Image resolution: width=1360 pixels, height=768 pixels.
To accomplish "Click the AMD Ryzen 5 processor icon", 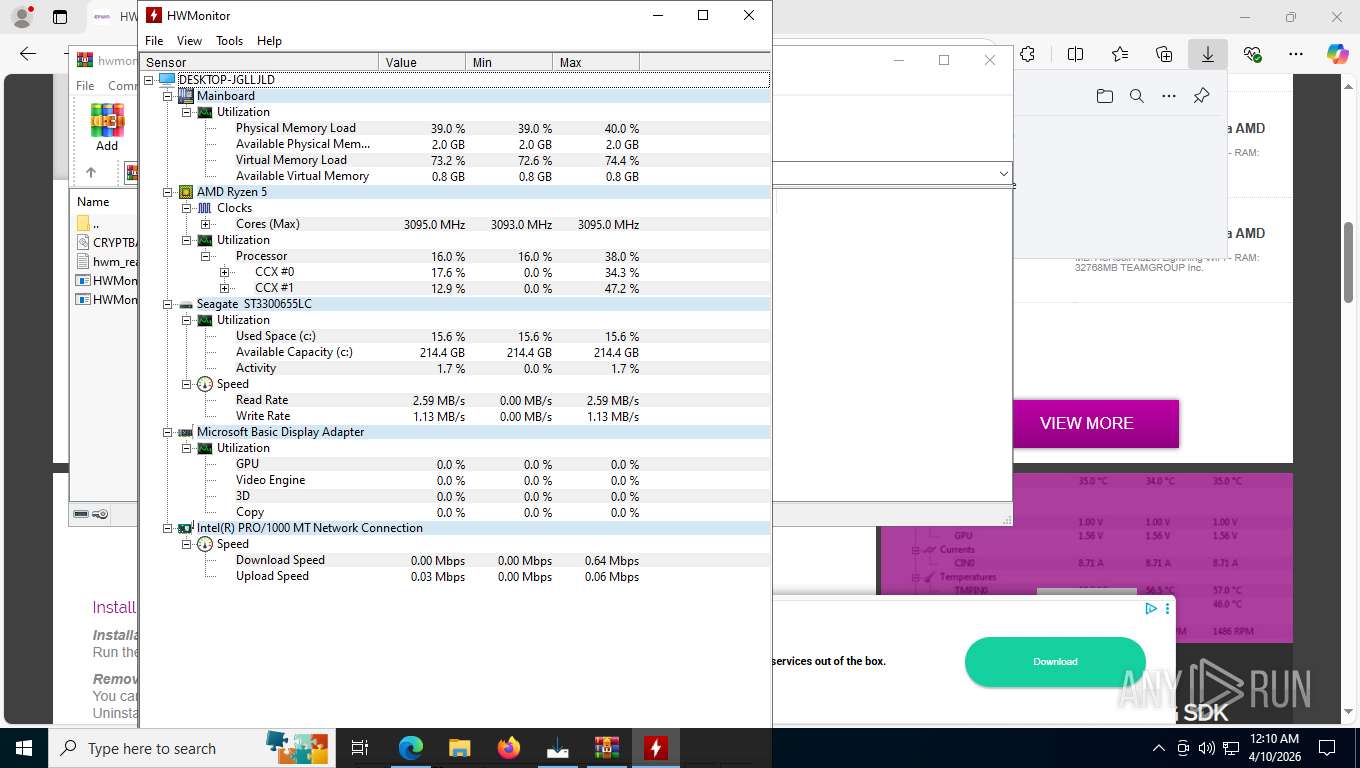I will 186,192.
